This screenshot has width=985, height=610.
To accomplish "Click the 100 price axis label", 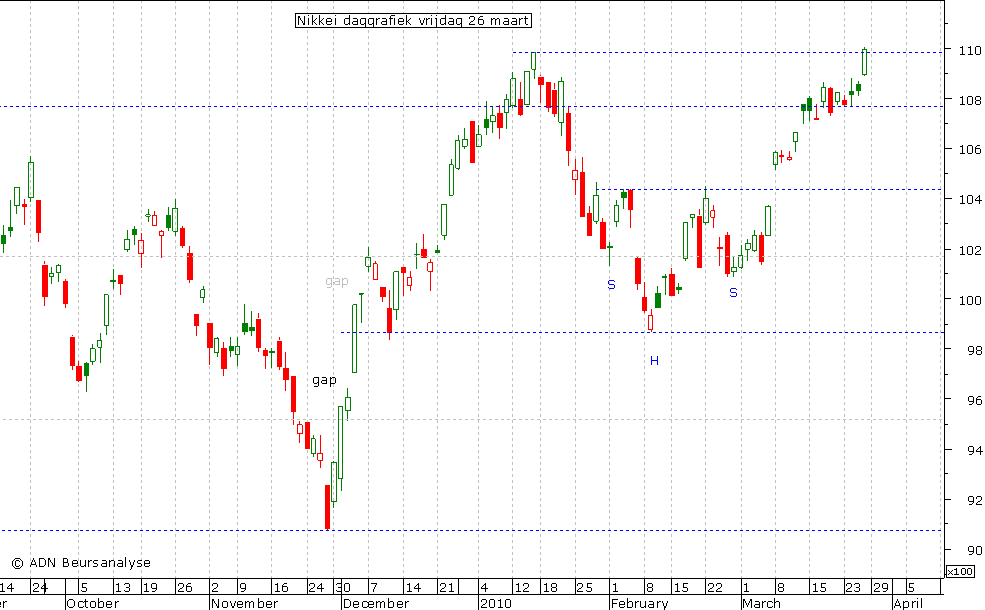I will click(x=969, y=300).
